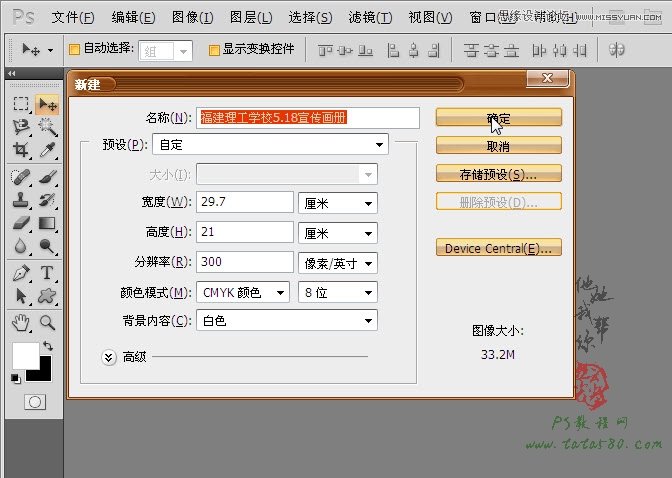Select the Eraser tool
The image size is (672, 478).
point(21,223)
